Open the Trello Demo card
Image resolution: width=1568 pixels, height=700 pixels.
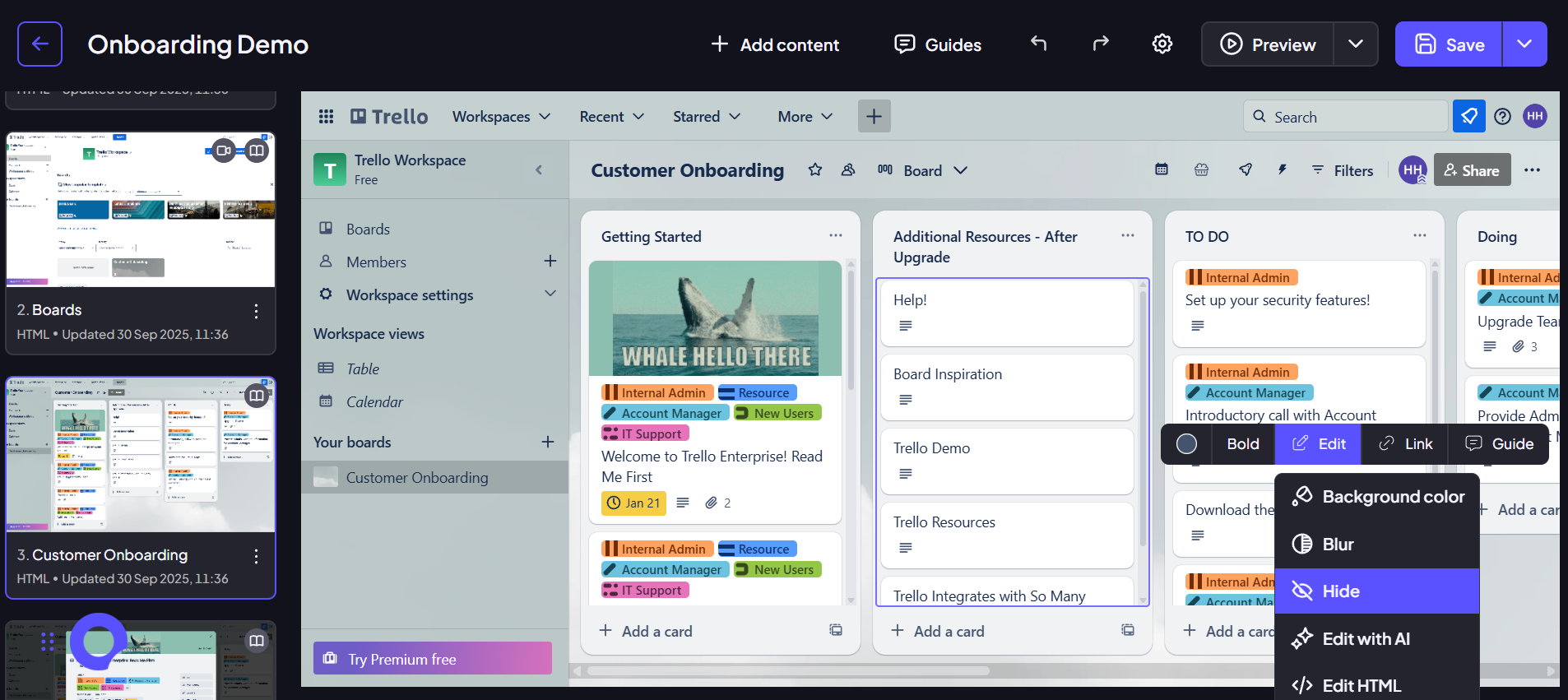point(1007,461)
